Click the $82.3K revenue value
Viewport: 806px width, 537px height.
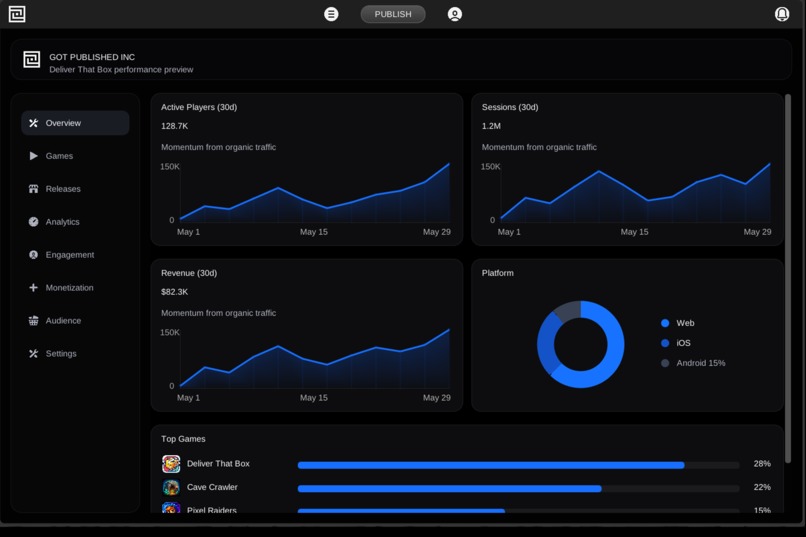(x=174, y=292)
